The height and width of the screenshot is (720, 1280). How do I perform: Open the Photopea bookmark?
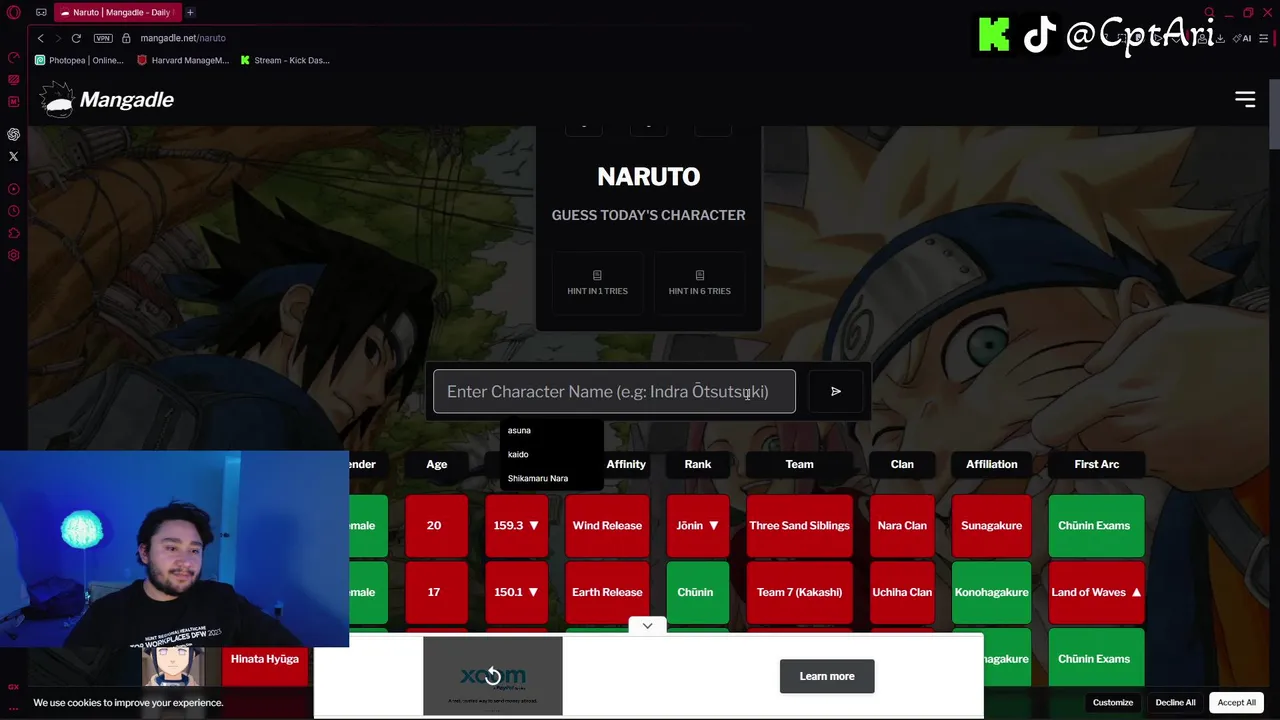coord(79,60)
